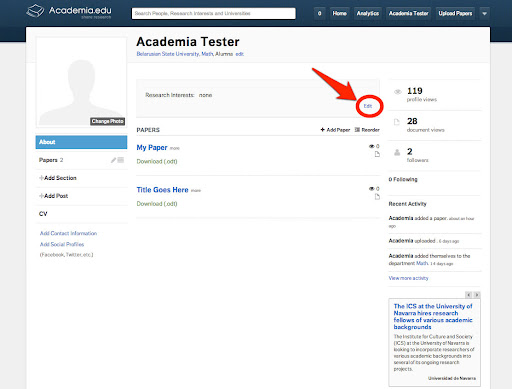Open the My Paper title link
The width and height of the screenshot is (512, 389).
[152, 147]
